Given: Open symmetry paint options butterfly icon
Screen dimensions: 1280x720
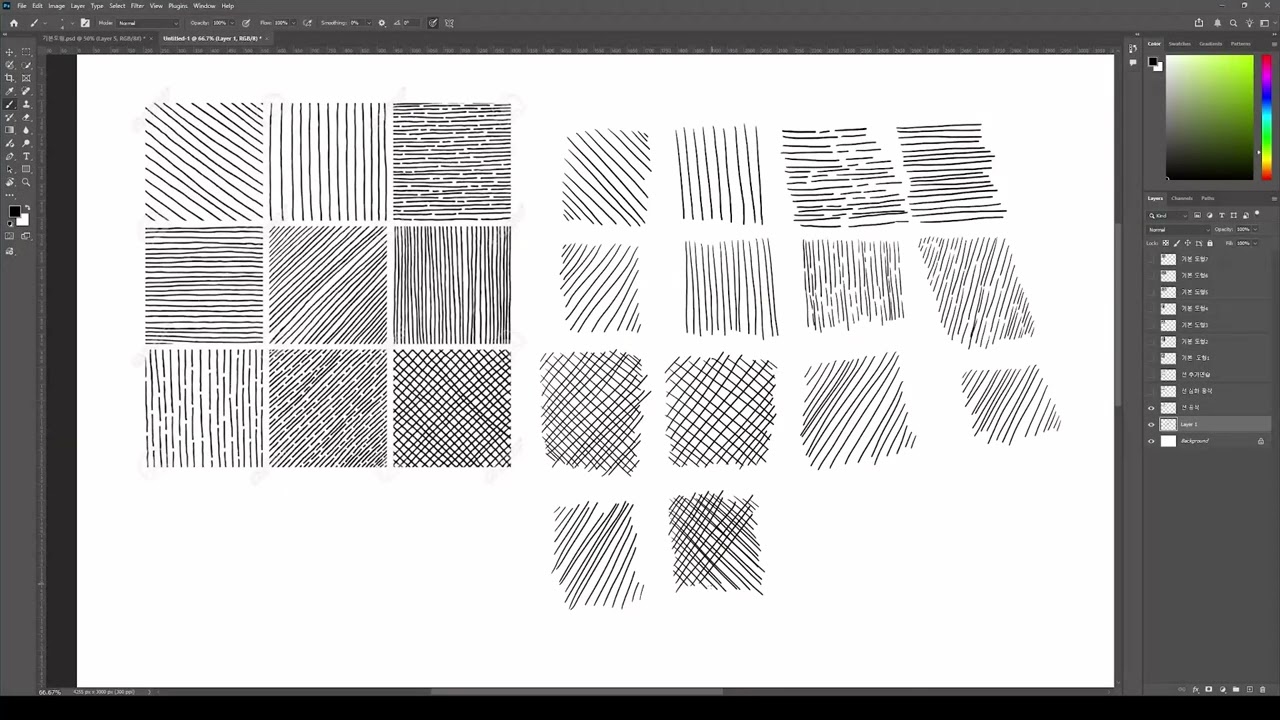Looking at the screenshot, I should click(x=450, y=22).
